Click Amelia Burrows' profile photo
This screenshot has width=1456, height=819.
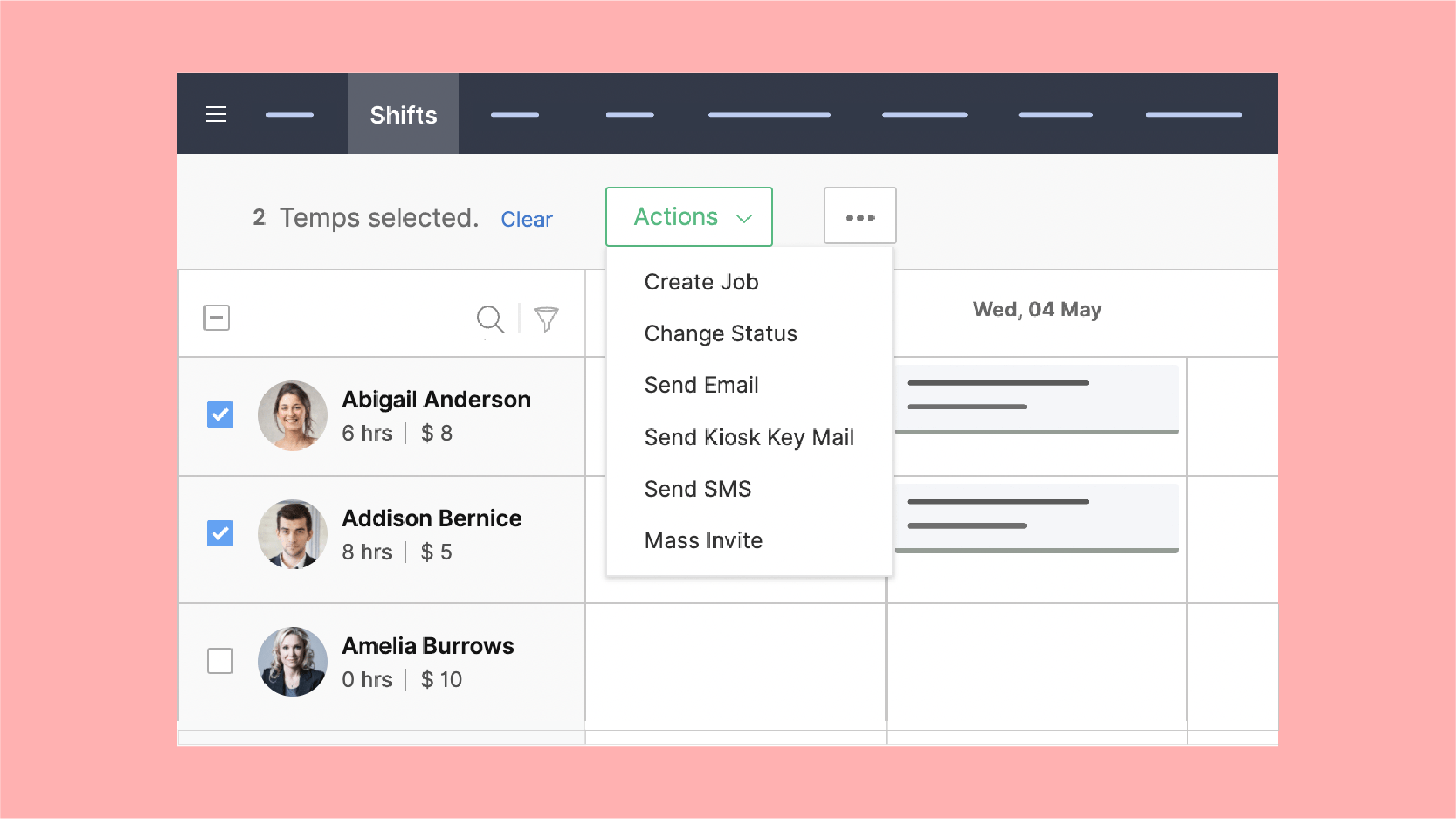[x=293, y=661]
